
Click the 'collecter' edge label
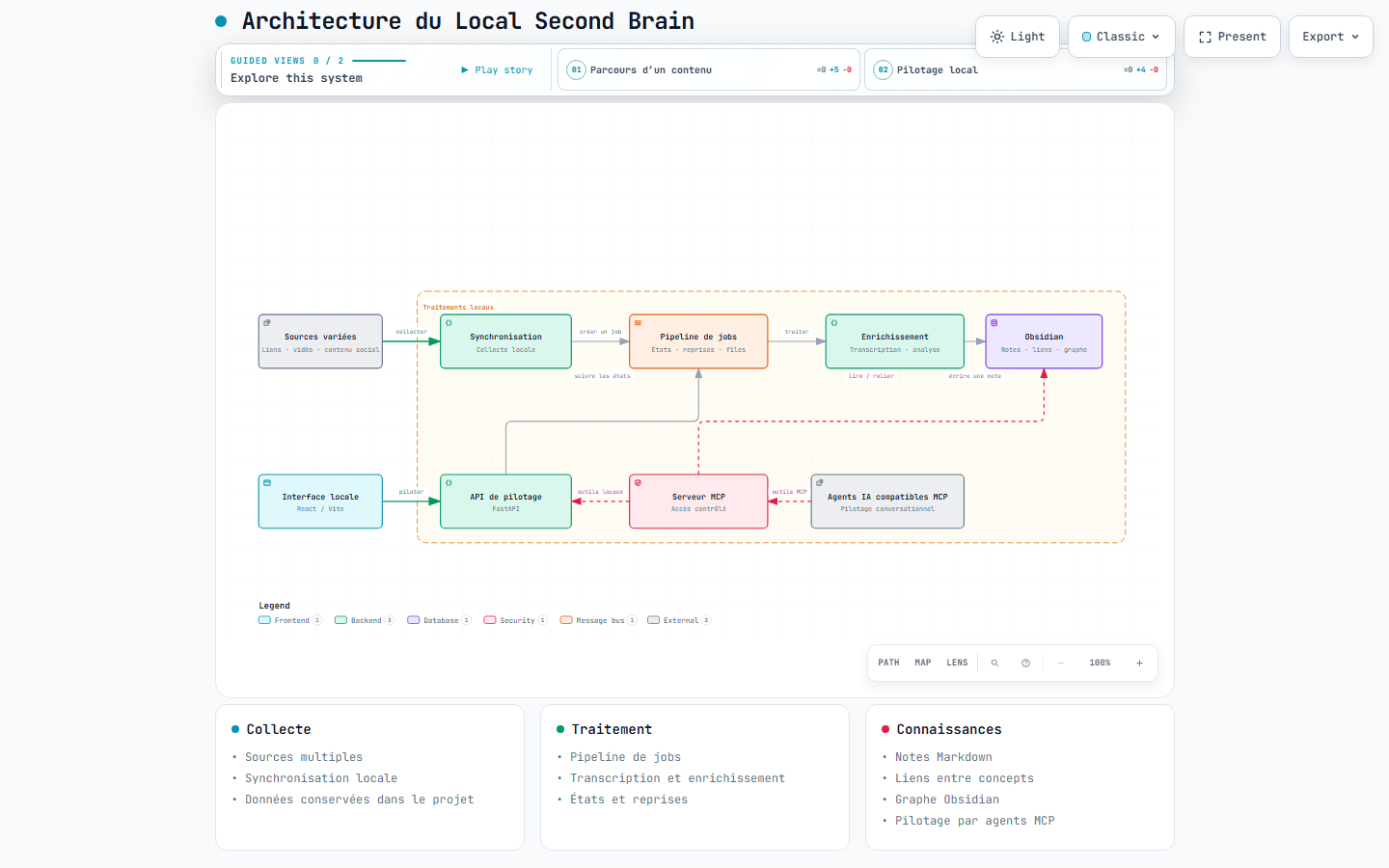pyautogui.click(x=411, y=332)
